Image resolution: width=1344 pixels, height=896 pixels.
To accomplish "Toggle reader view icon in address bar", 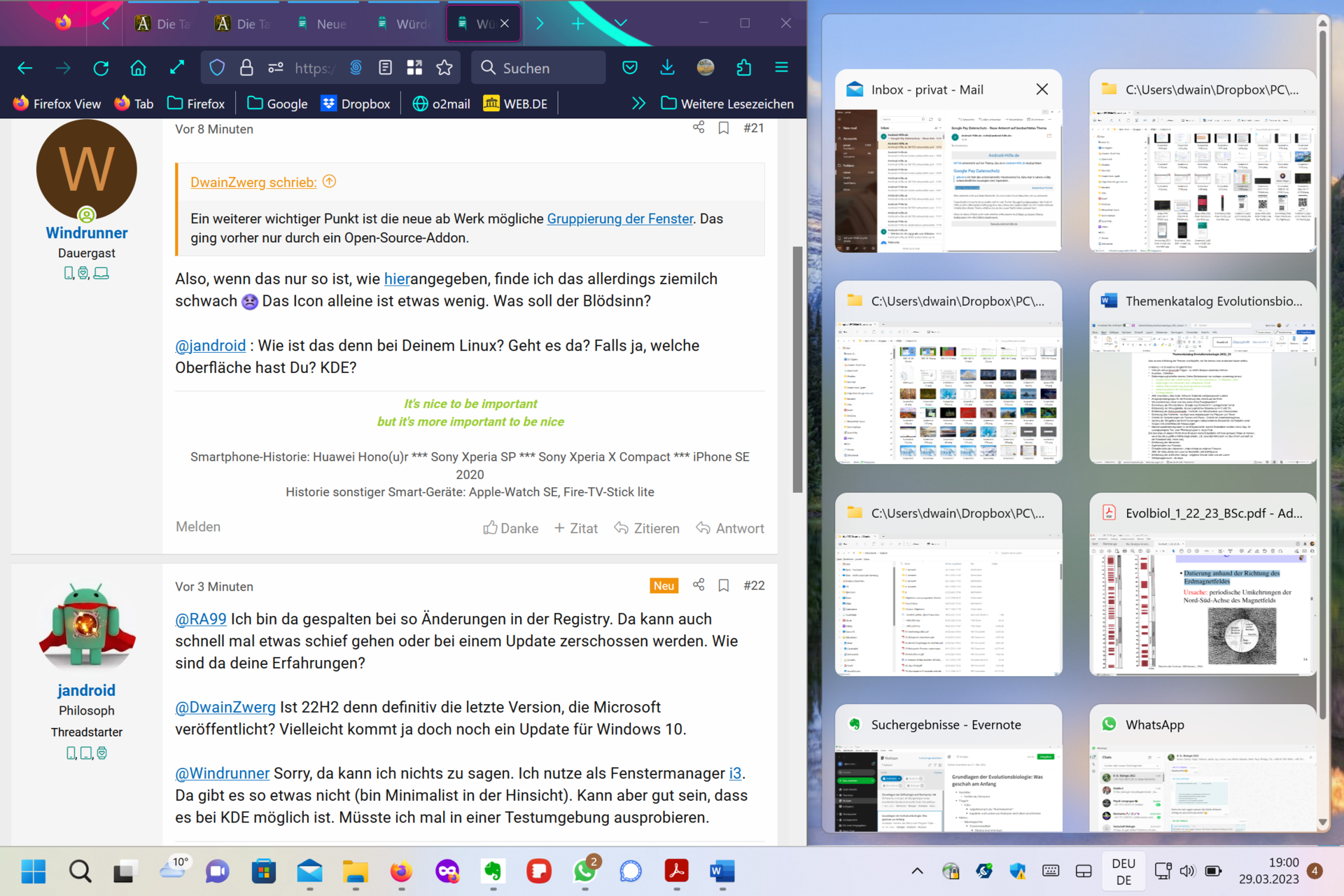I will coord(385,68).
